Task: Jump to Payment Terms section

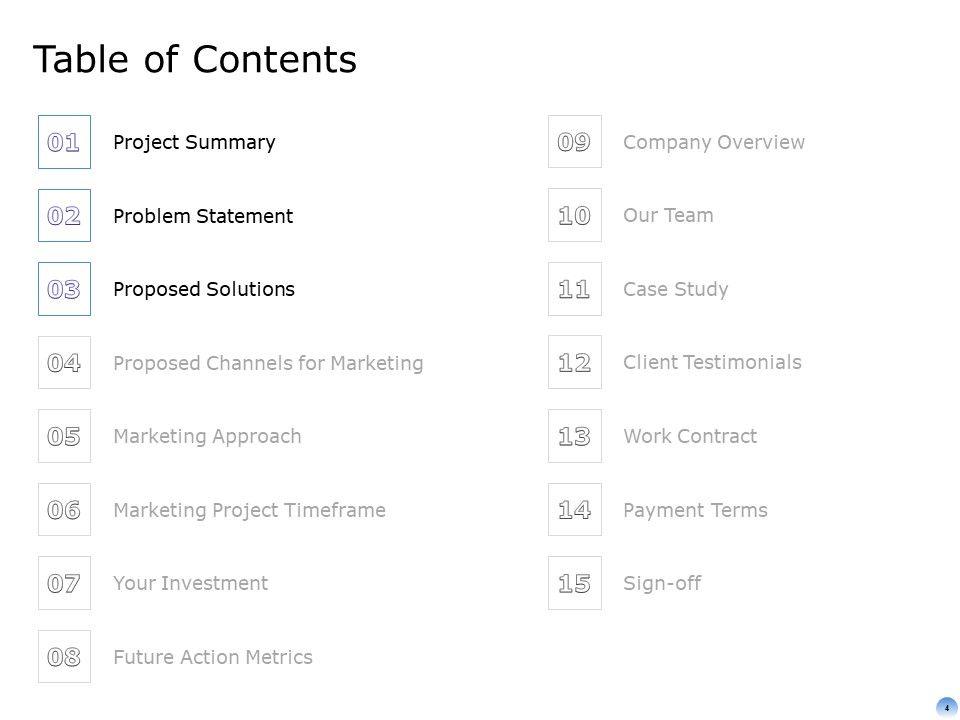Action: point(695,510)
